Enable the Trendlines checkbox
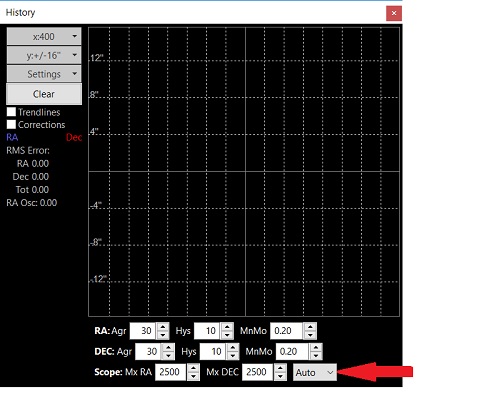Screen dimensions: 500x399 tap(11, 112)
